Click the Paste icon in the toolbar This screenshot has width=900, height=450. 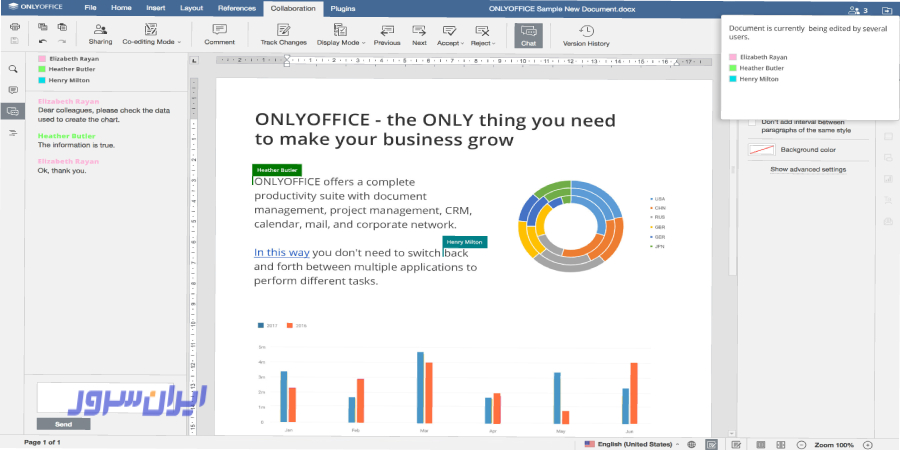[x=62, y=27]
